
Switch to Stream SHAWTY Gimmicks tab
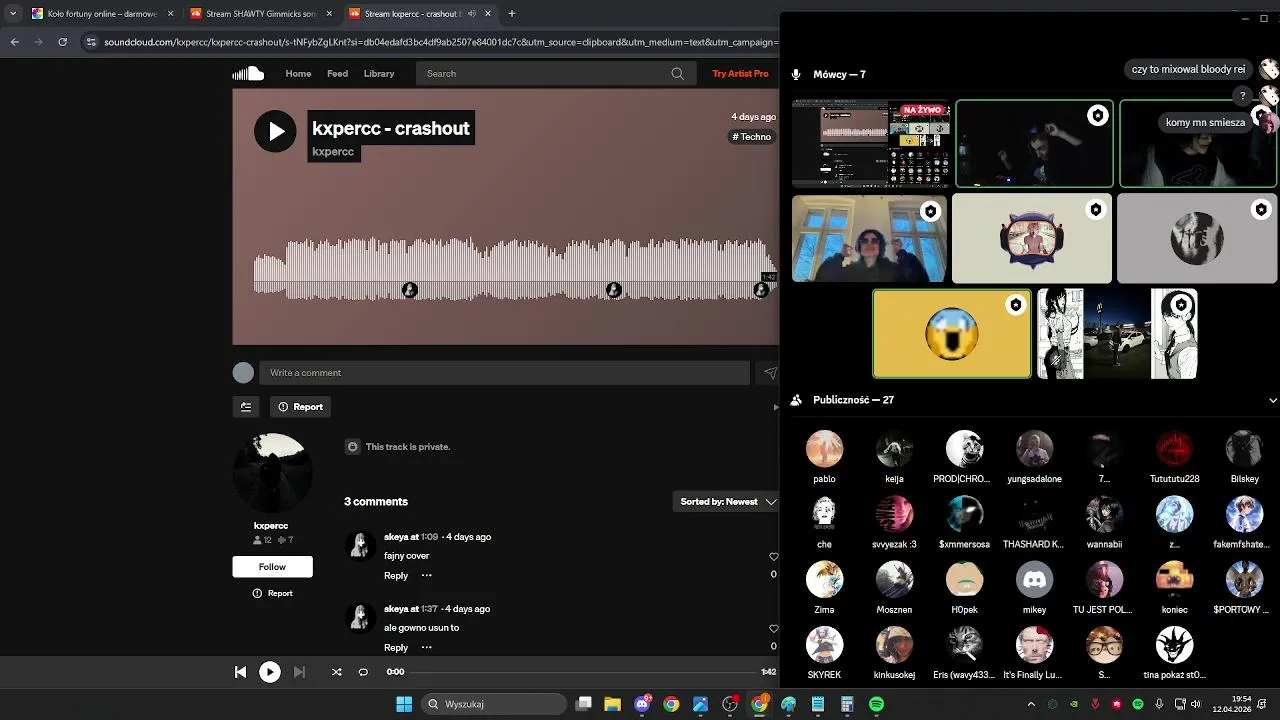260,14
